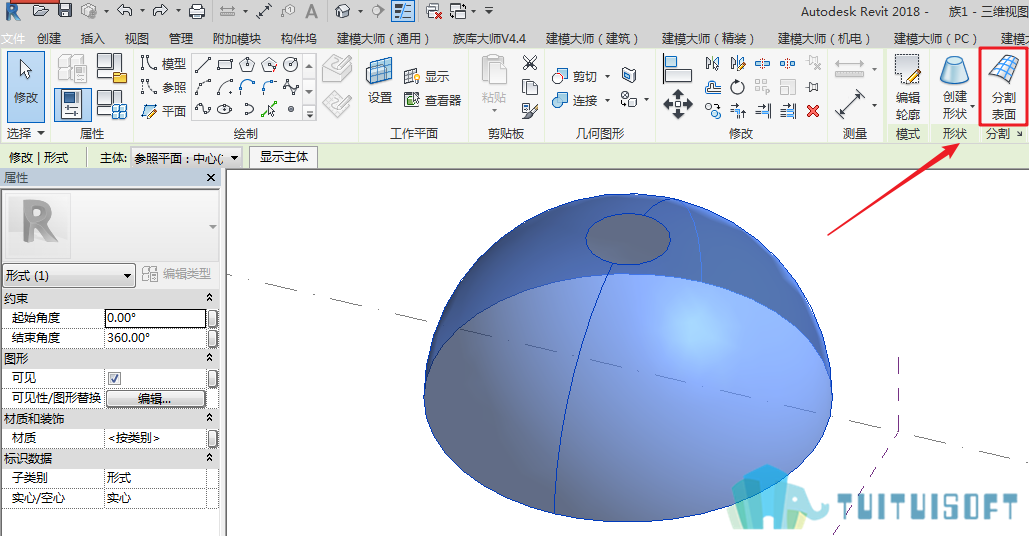Image resolution: width=1029 pixels, height=536 pixels.
Task: Toggle the Properties palette button
Action: coord(72,104)
